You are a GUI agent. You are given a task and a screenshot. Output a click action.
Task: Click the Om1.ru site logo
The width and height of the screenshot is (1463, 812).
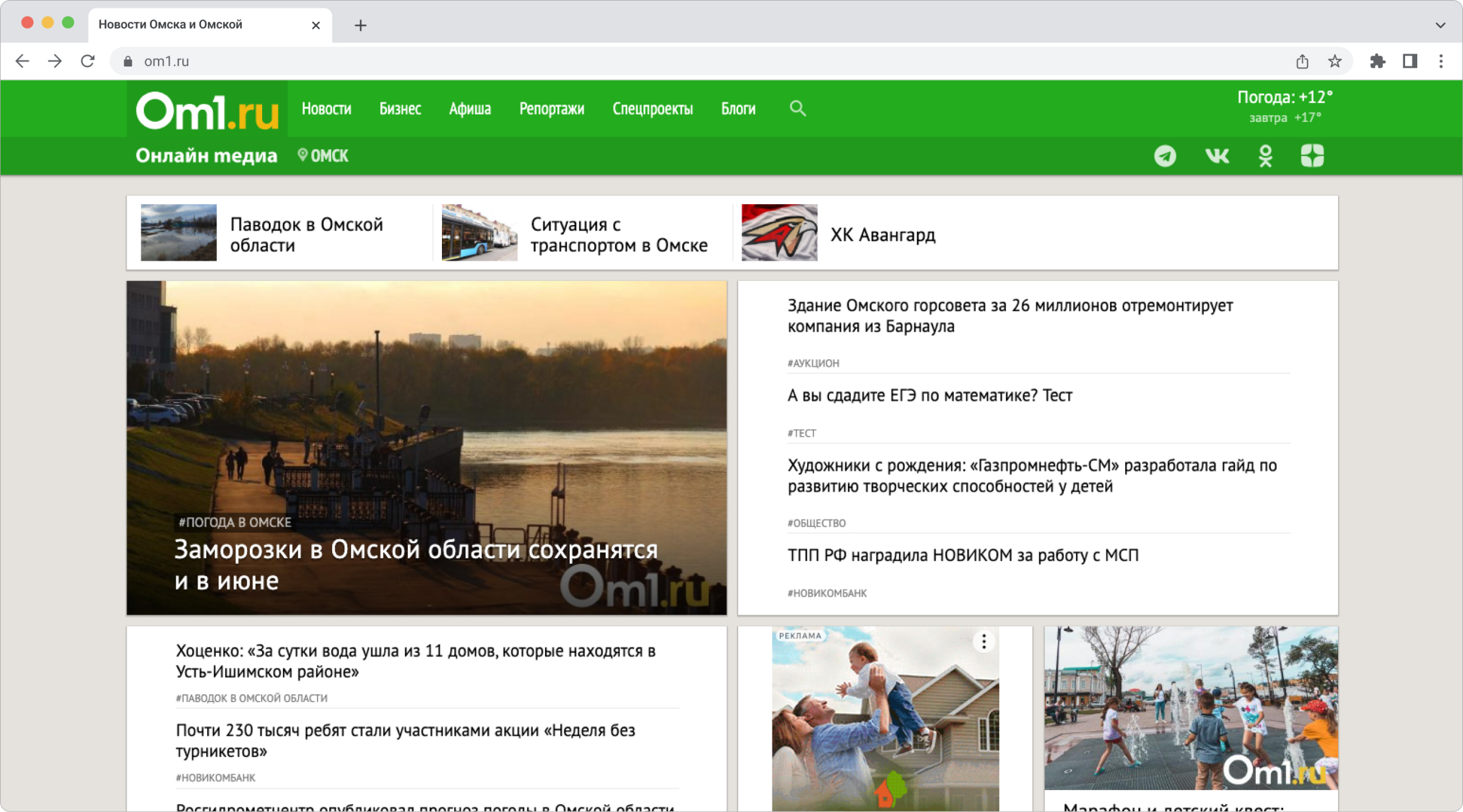[x=207, y=110]
